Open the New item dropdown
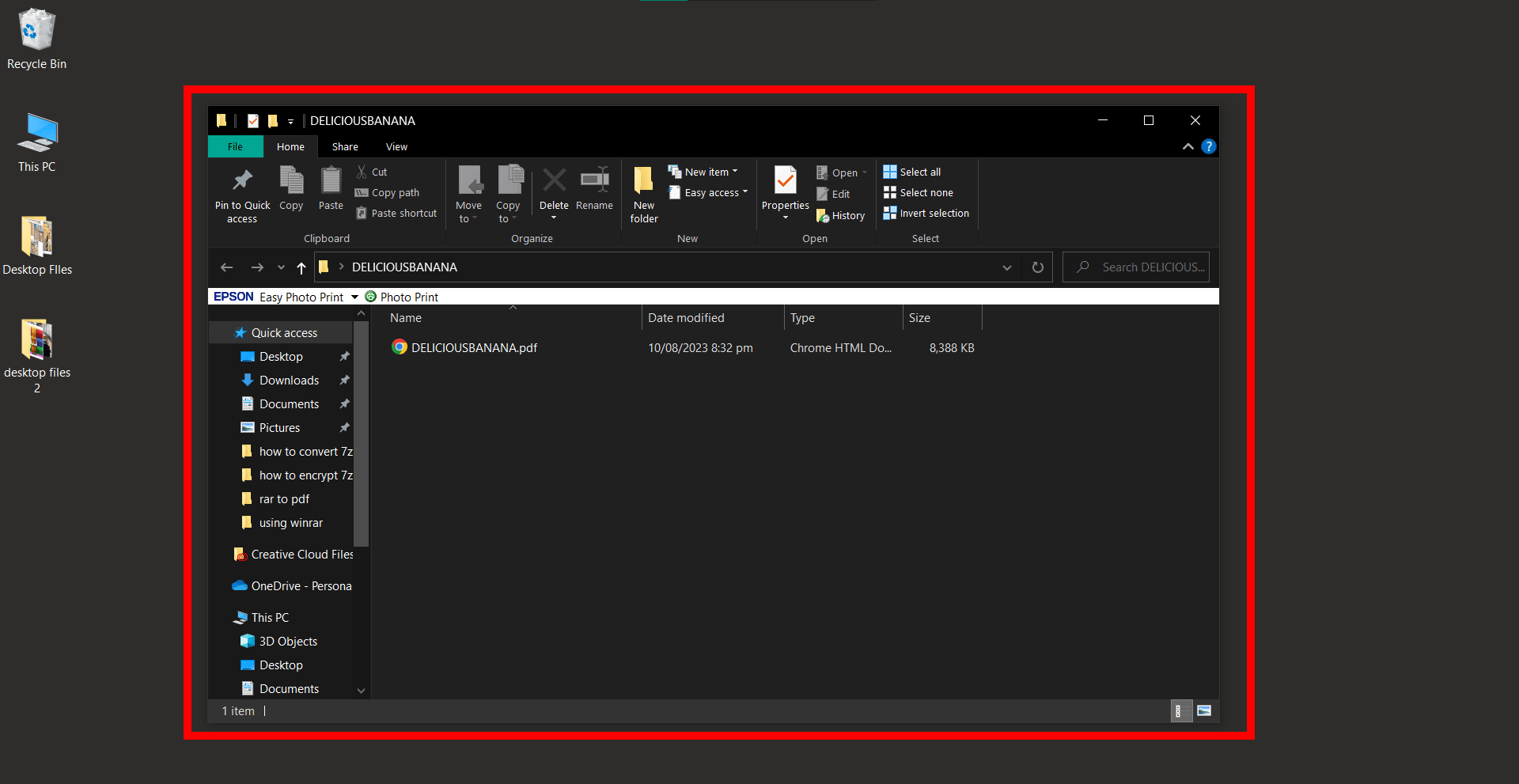 [703, 171]
